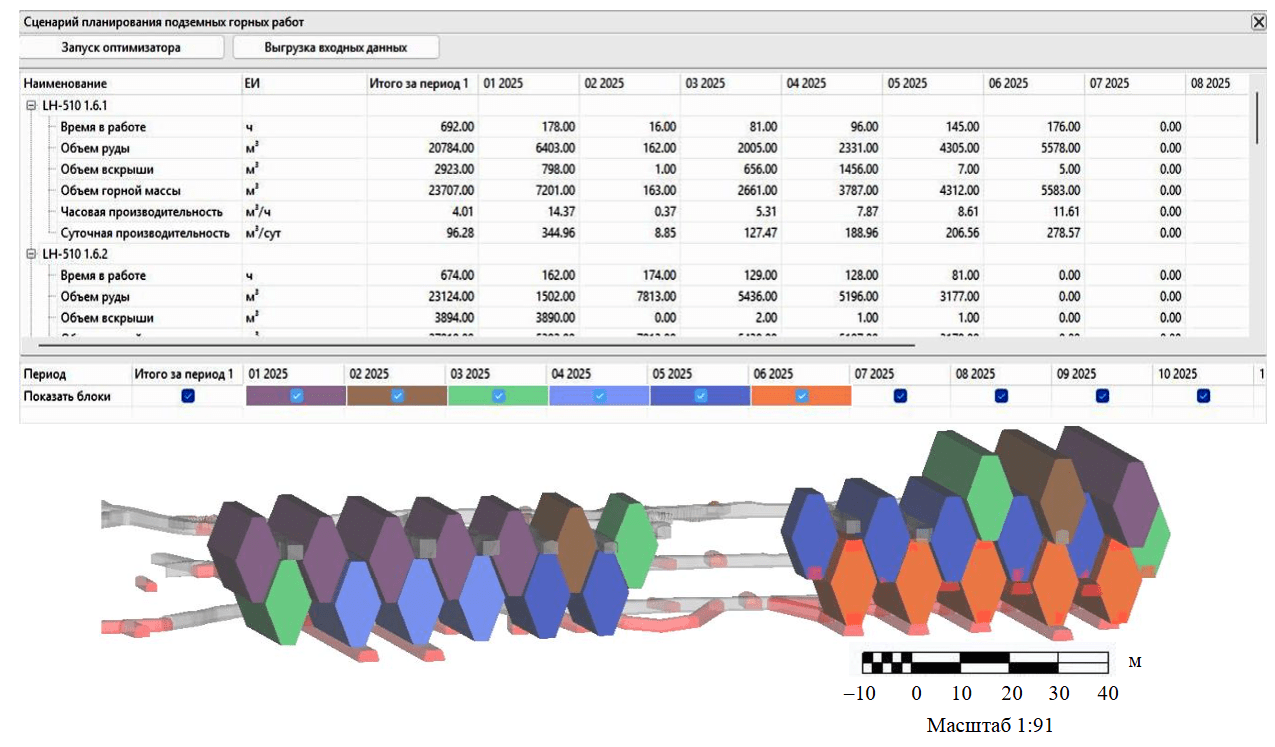This screenshot has height=747, width=1275.
Task: Toggle Итого за период 1 show blocks checkbox
Action: (188, 396)
